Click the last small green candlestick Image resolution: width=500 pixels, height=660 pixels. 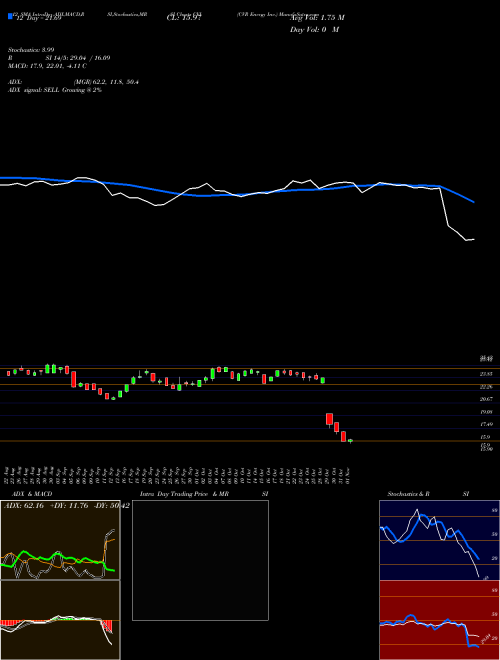tap(350, 441)
